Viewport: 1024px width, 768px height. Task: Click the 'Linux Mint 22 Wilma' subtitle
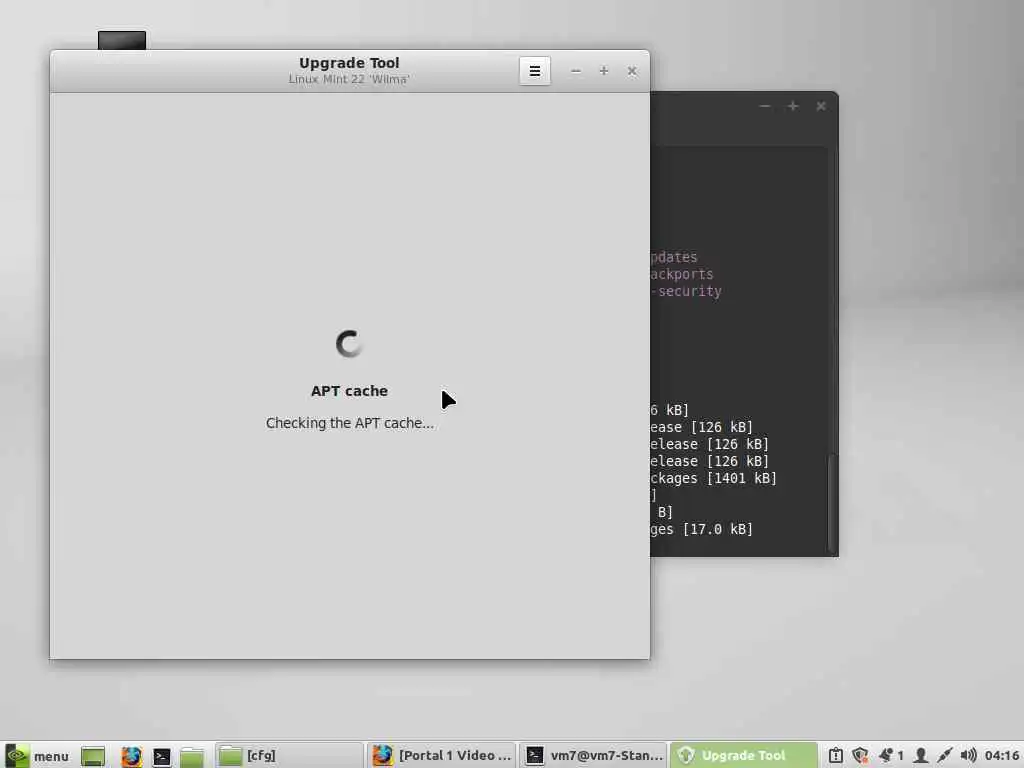(x=349, y=79)
